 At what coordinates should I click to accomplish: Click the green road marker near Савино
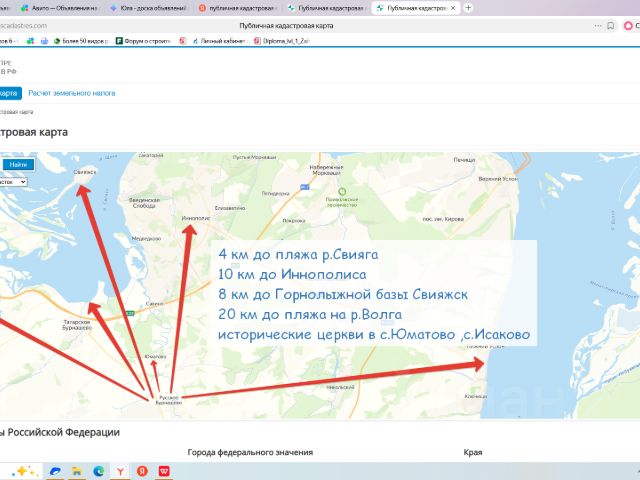[x=130, y=313]
